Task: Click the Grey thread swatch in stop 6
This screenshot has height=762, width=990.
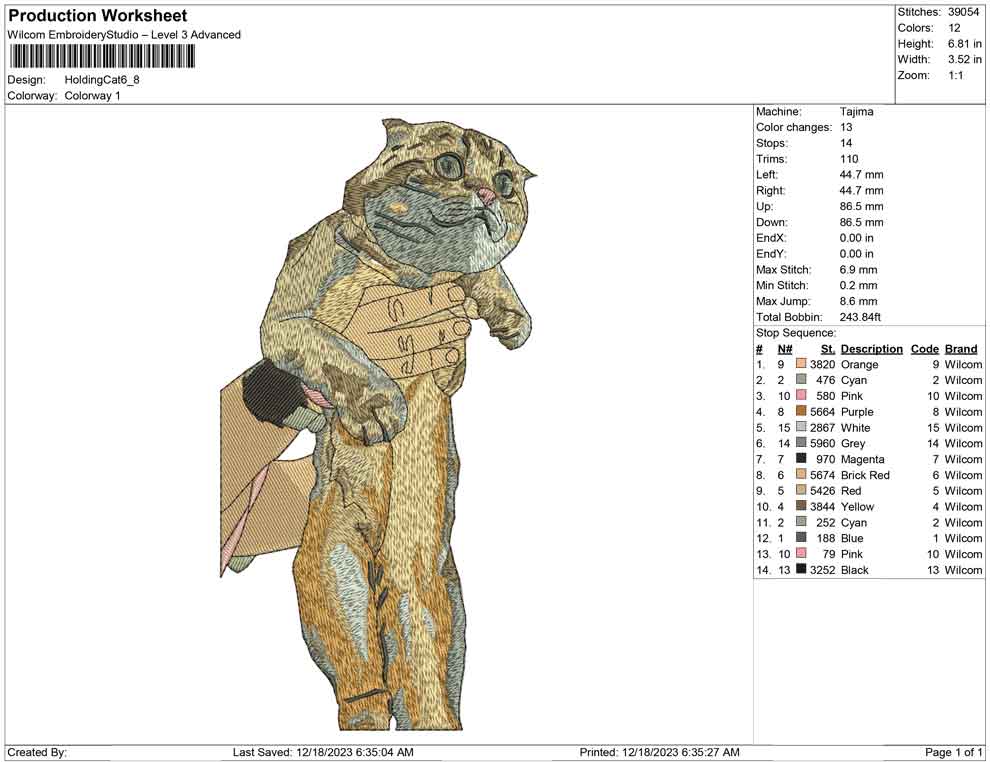Action: pos(801,443)
